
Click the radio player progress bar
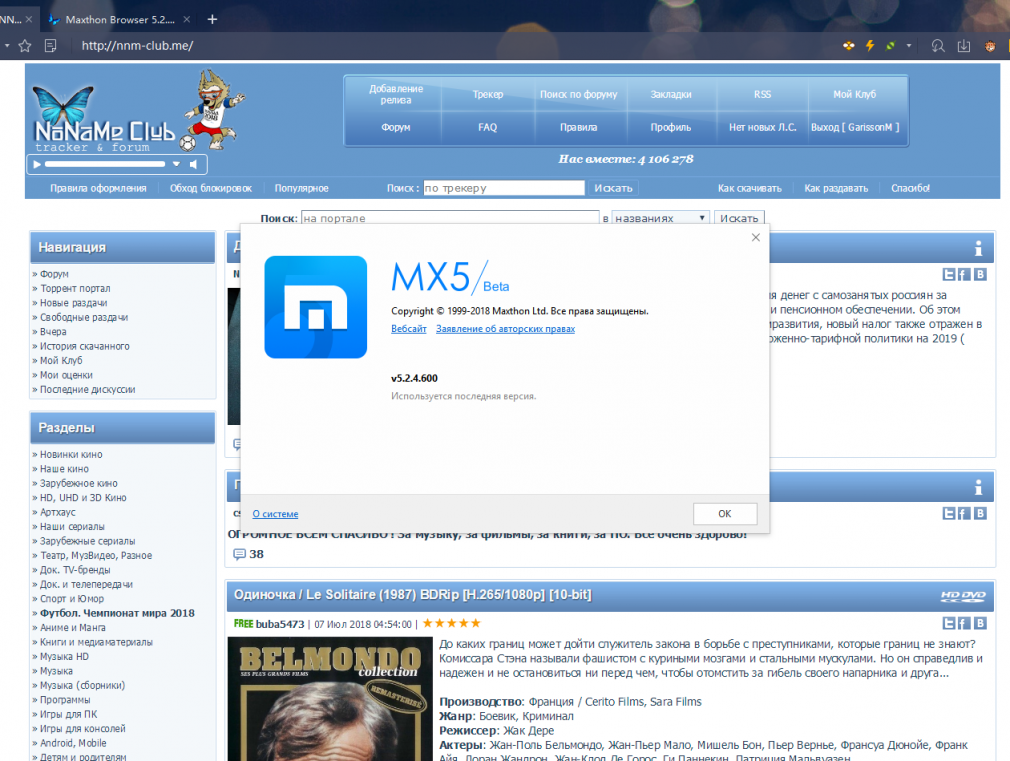[x=105, y=164]
